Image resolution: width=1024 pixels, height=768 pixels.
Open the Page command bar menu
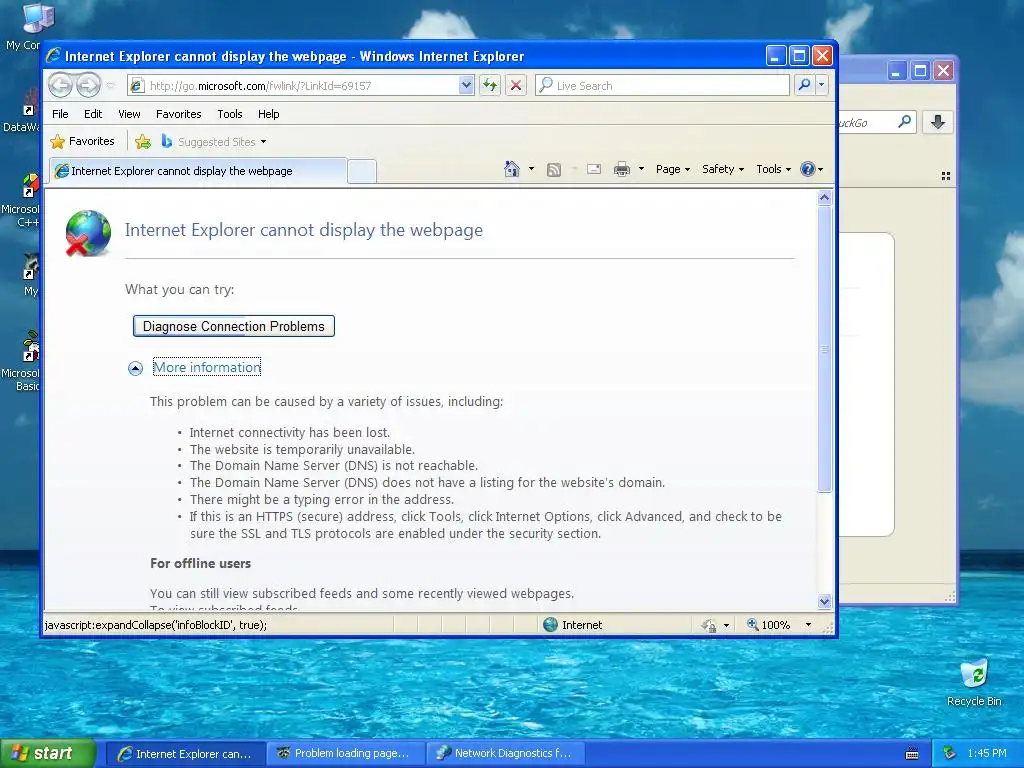click(x=673, y=169)
